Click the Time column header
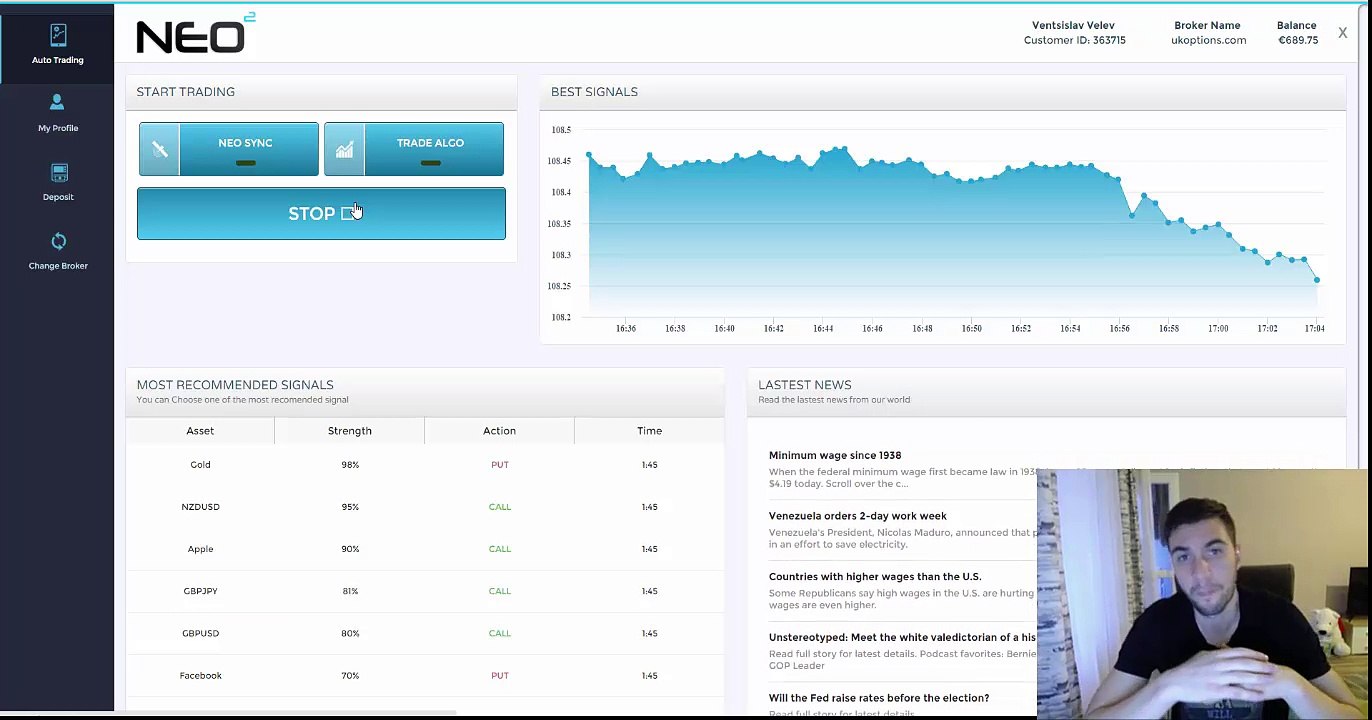Screen dimensions: 1372x720 (x=650, y=431)
